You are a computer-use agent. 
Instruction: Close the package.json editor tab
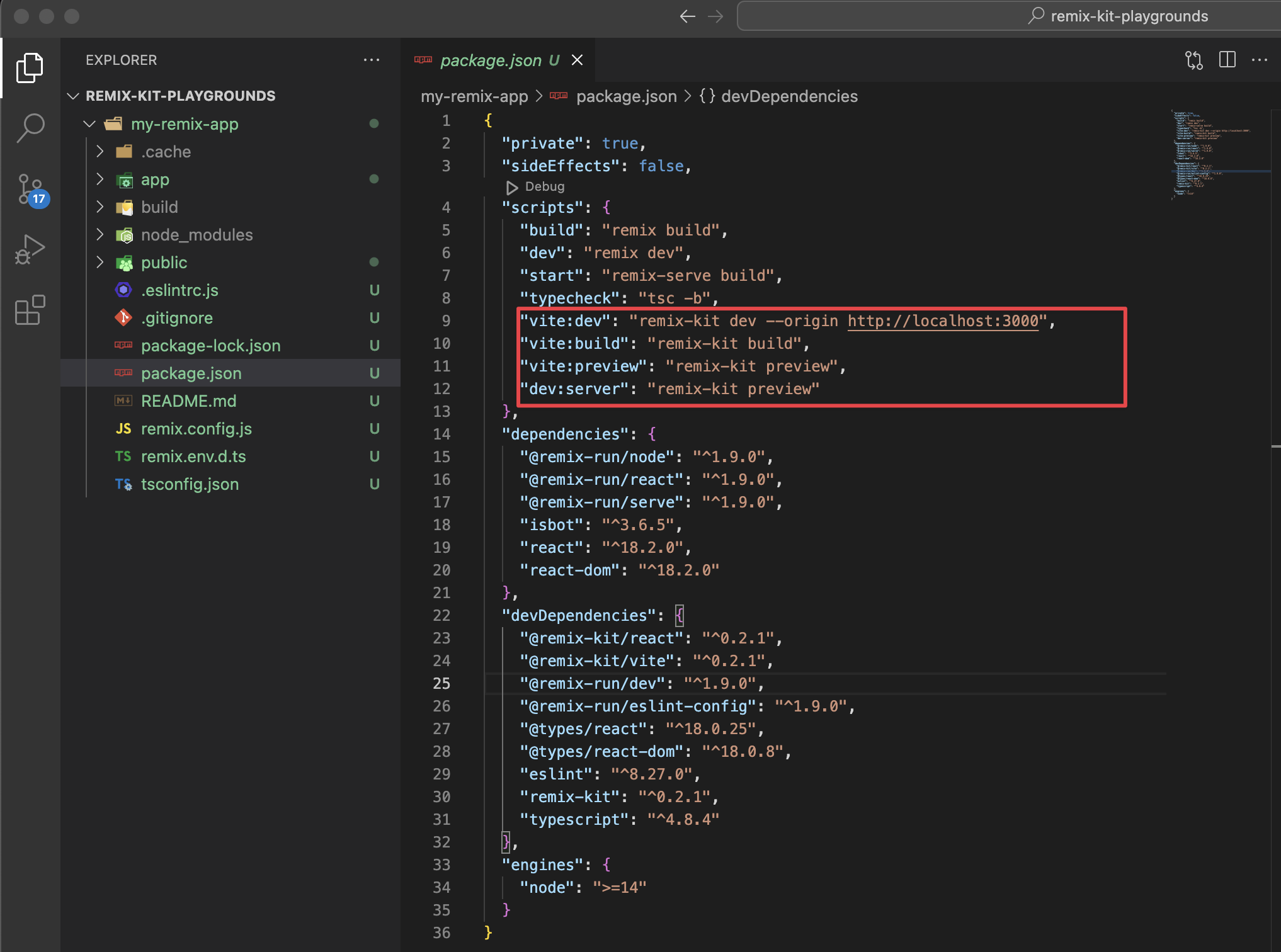click(x=577, y=60)
